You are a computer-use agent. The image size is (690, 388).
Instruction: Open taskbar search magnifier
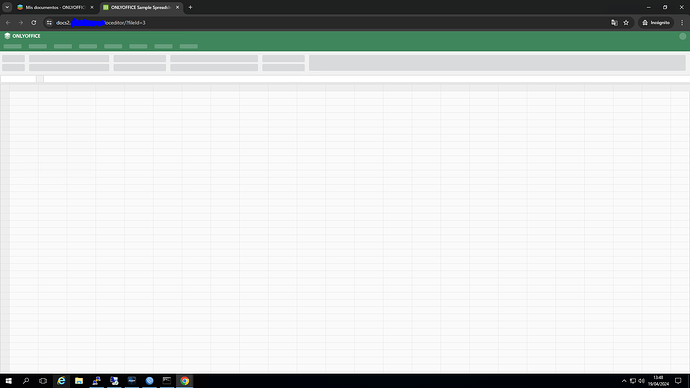(x=26, y=381)
